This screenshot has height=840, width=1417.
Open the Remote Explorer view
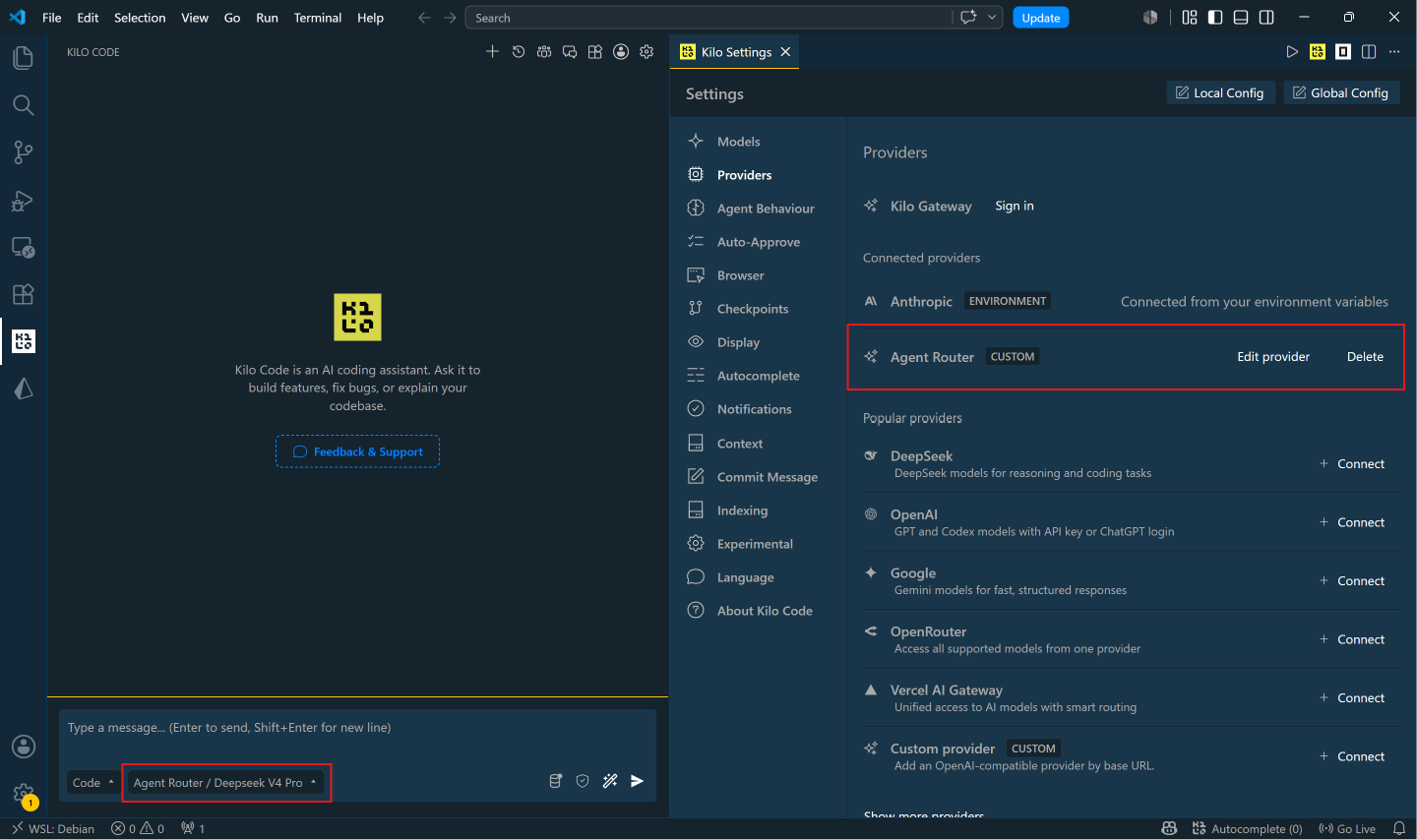pyautogui.click(x=23, y=247)
